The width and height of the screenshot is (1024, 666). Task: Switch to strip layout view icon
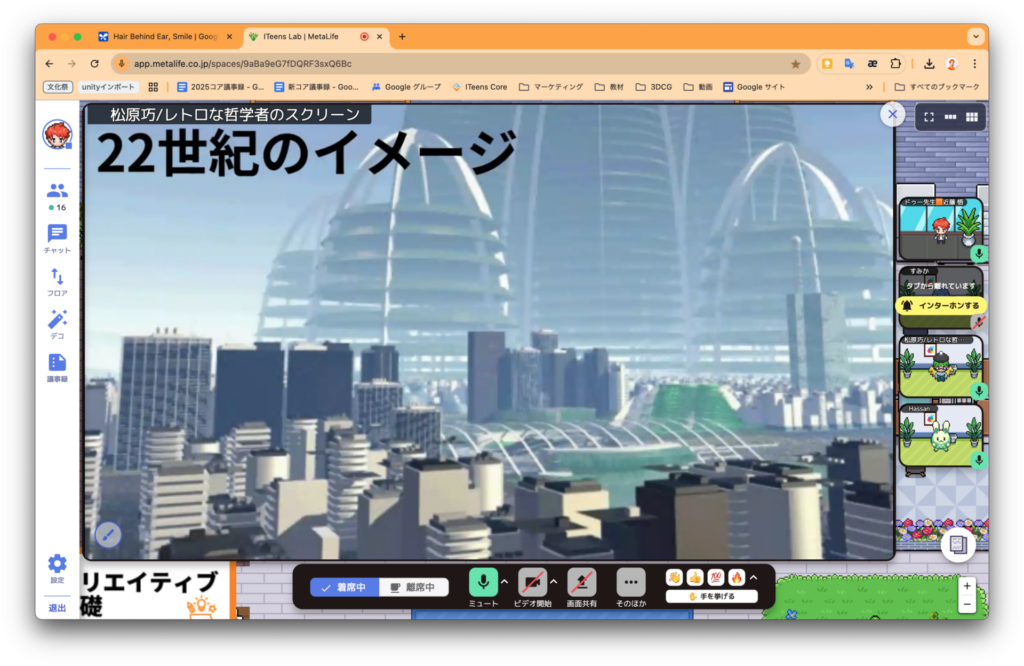pos(950,117)
